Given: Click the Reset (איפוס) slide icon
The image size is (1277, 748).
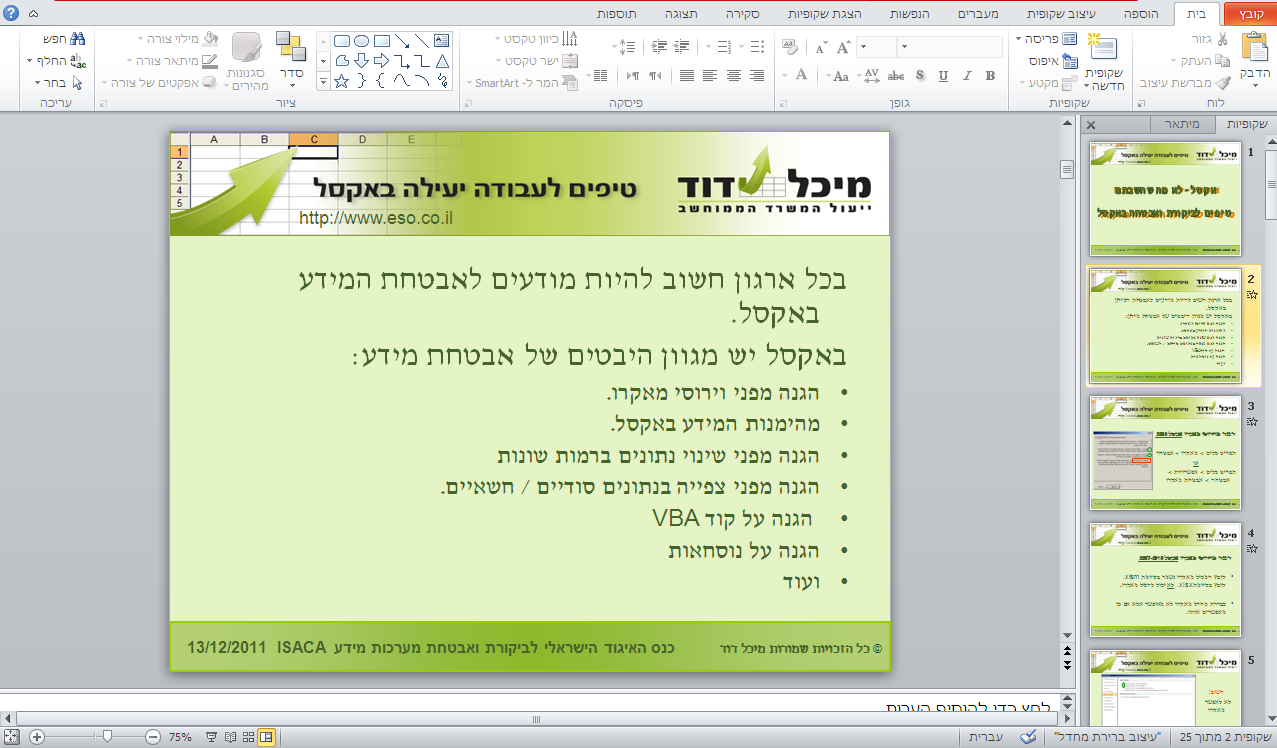Looking at the screenshot, I should pyautogui.click(x=1069, y=60).
